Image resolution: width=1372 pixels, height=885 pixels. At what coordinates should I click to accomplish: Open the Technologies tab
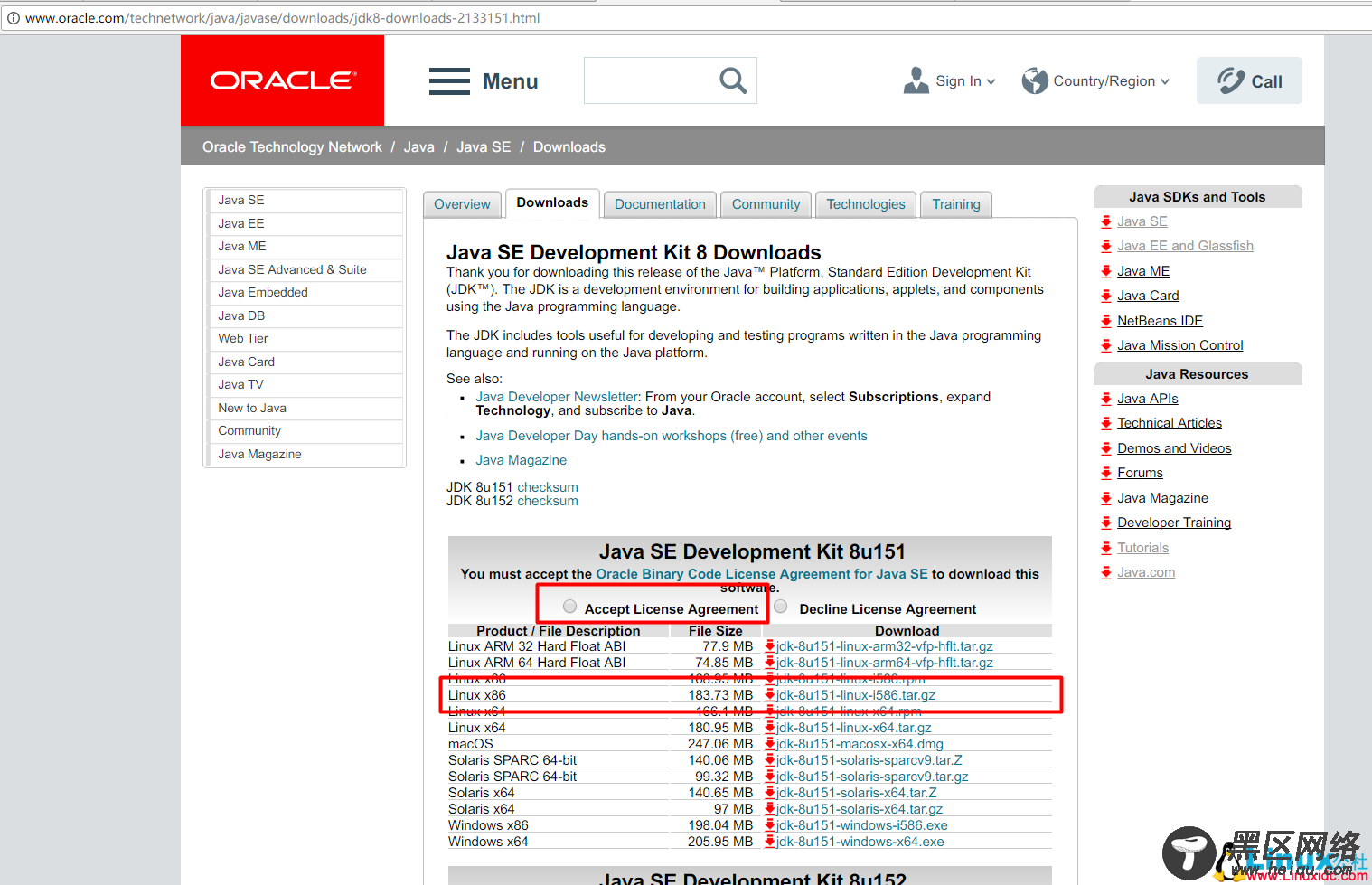[866, 204]
